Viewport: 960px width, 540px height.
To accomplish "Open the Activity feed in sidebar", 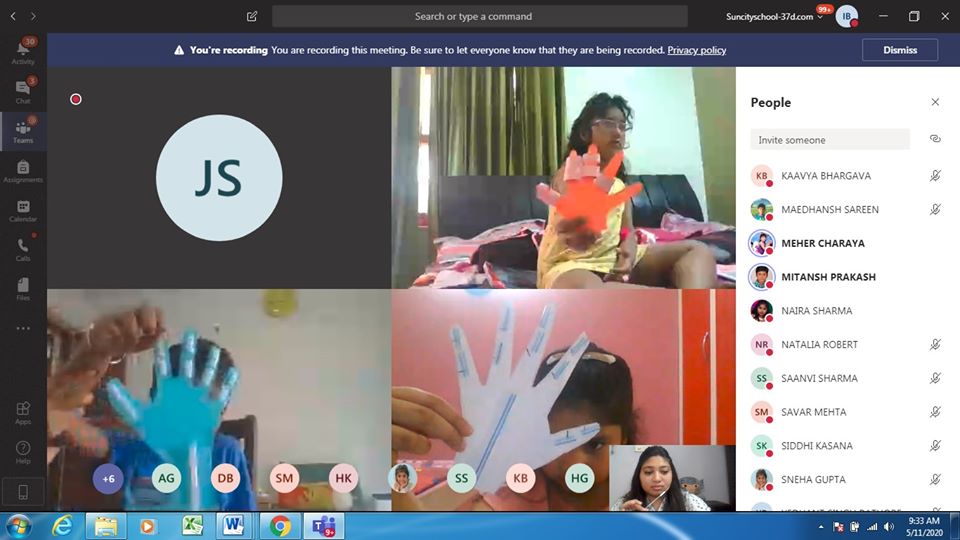I will point(23,52).
